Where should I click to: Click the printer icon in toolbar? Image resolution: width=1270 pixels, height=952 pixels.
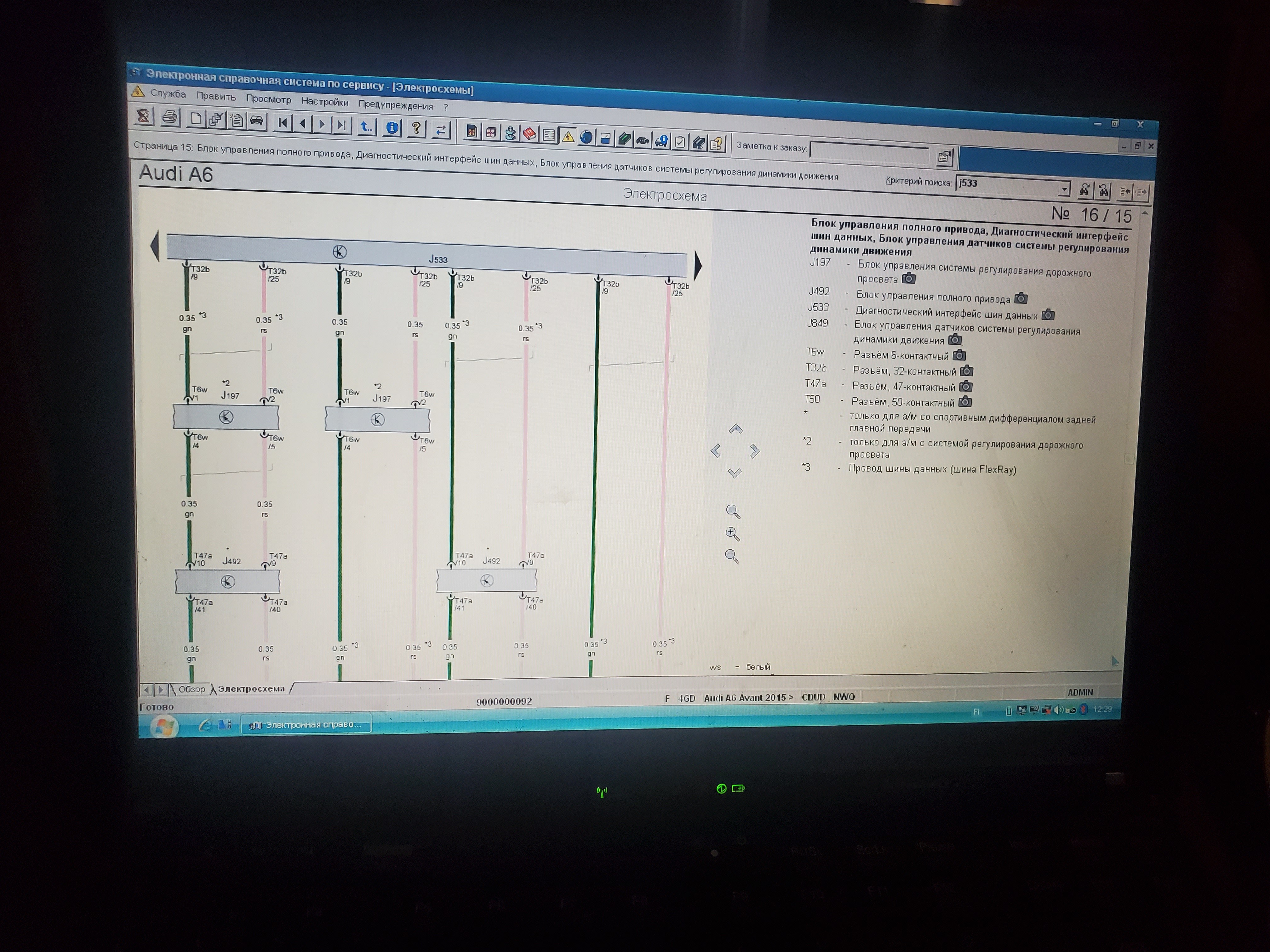[x=169, y=118]
